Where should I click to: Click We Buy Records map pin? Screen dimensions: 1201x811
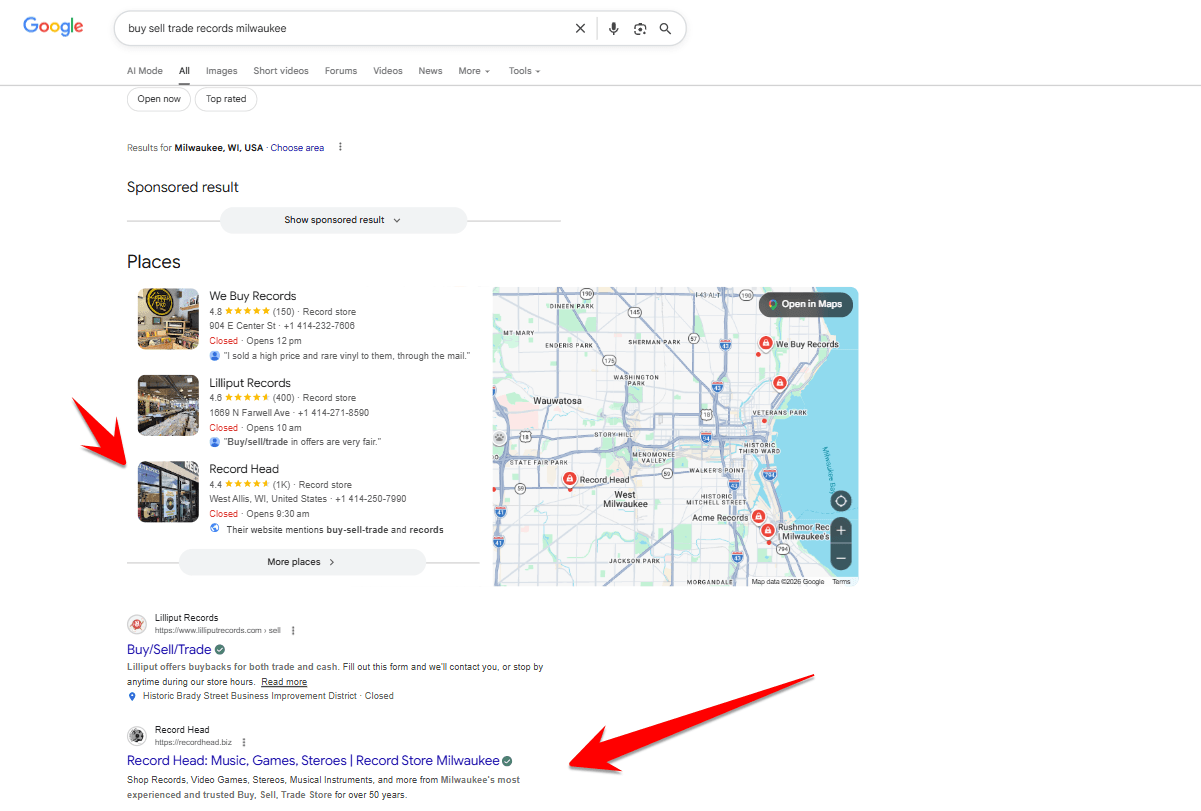point(765,343)
